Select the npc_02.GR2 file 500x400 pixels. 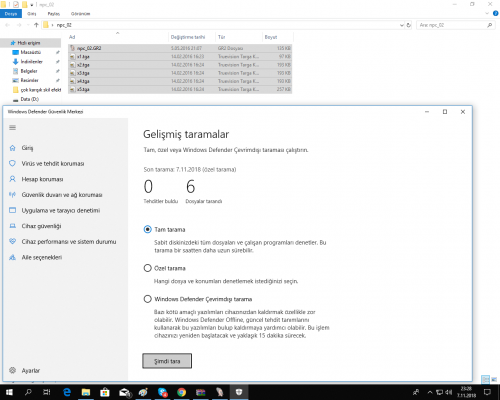[180, 48]
